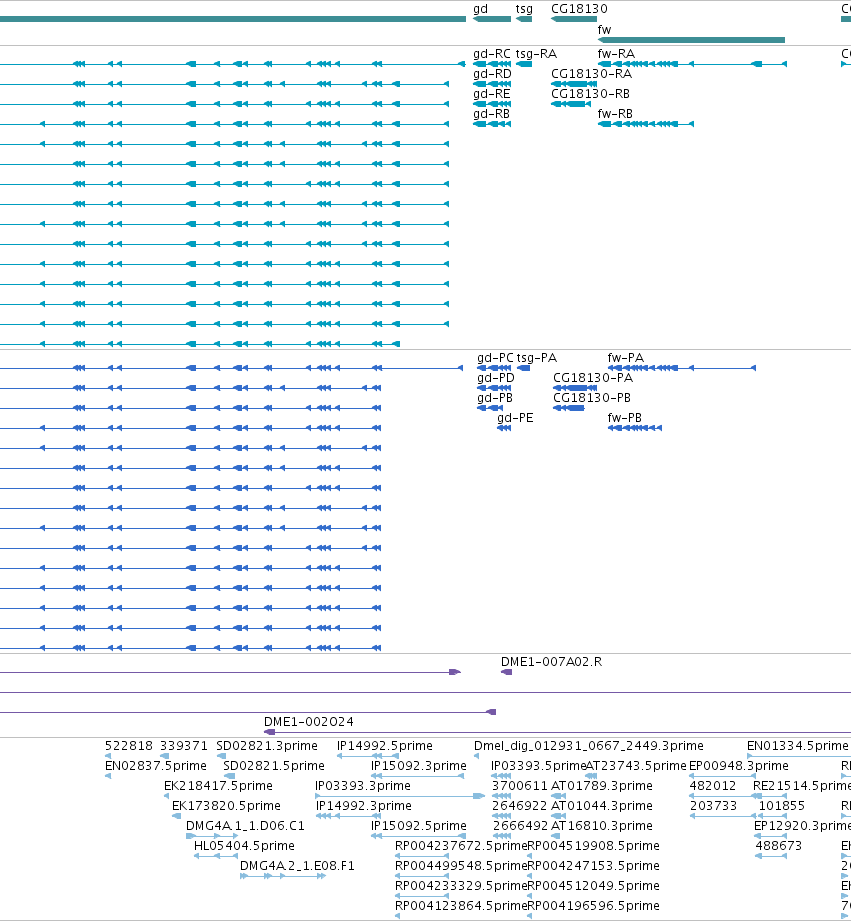Click the 101855 EST label
Image resolution: width=851 pixels, height=921 pixels.
(x=782, y=806)
